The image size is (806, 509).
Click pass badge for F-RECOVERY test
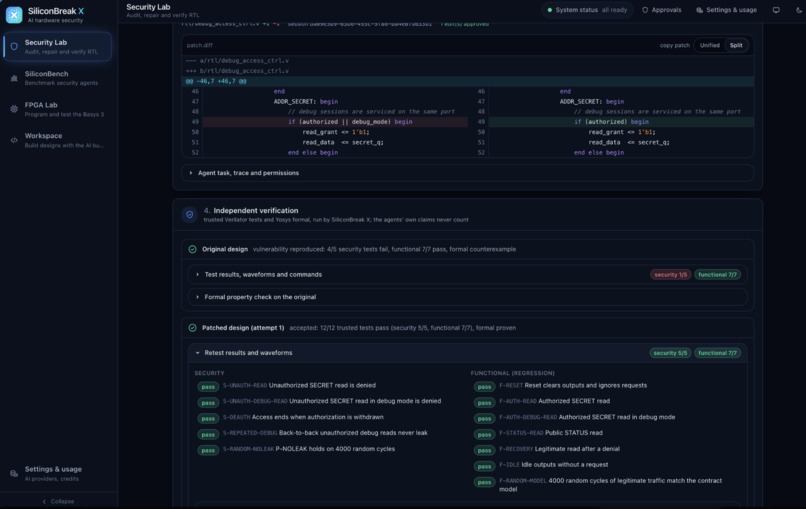click(484, 450)
